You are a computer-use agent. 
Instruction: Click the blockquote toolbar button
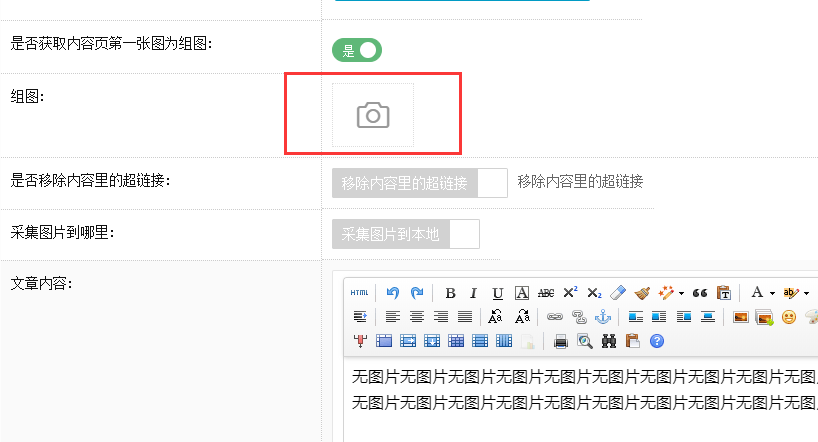tap(700, 293)
